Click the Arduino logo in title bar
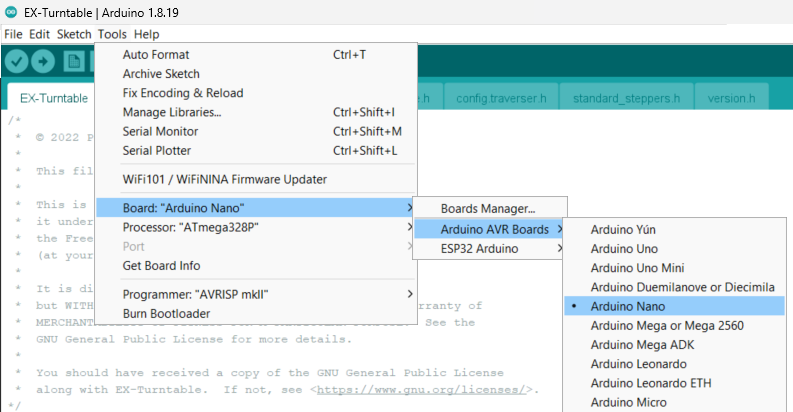793x412 pixels. [10, 12]
